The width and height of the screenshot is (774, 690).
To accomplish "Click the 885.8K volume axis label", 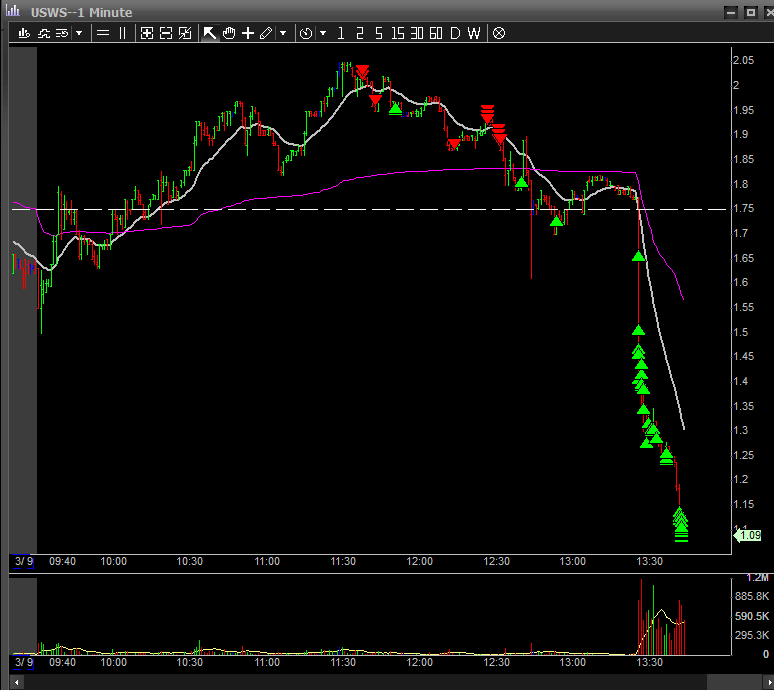I will coord(752,596).
